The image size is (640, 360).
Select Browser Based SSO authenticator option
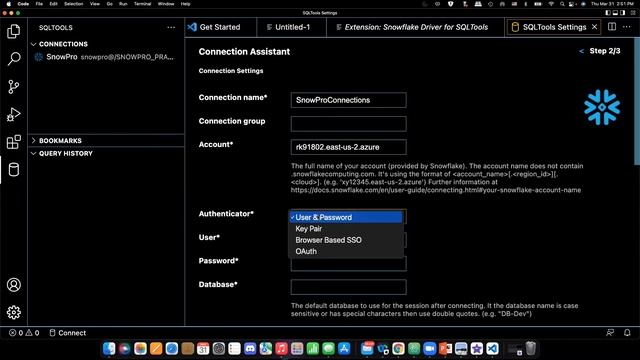click(346, 240)
